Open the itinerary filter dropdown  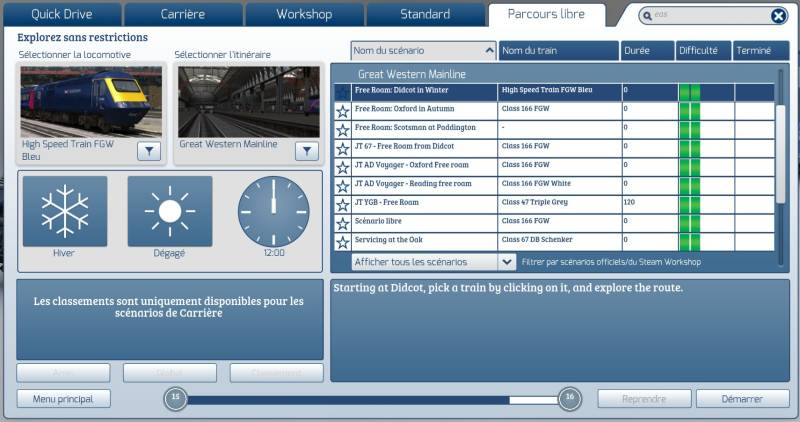click(x=307, y=151)
